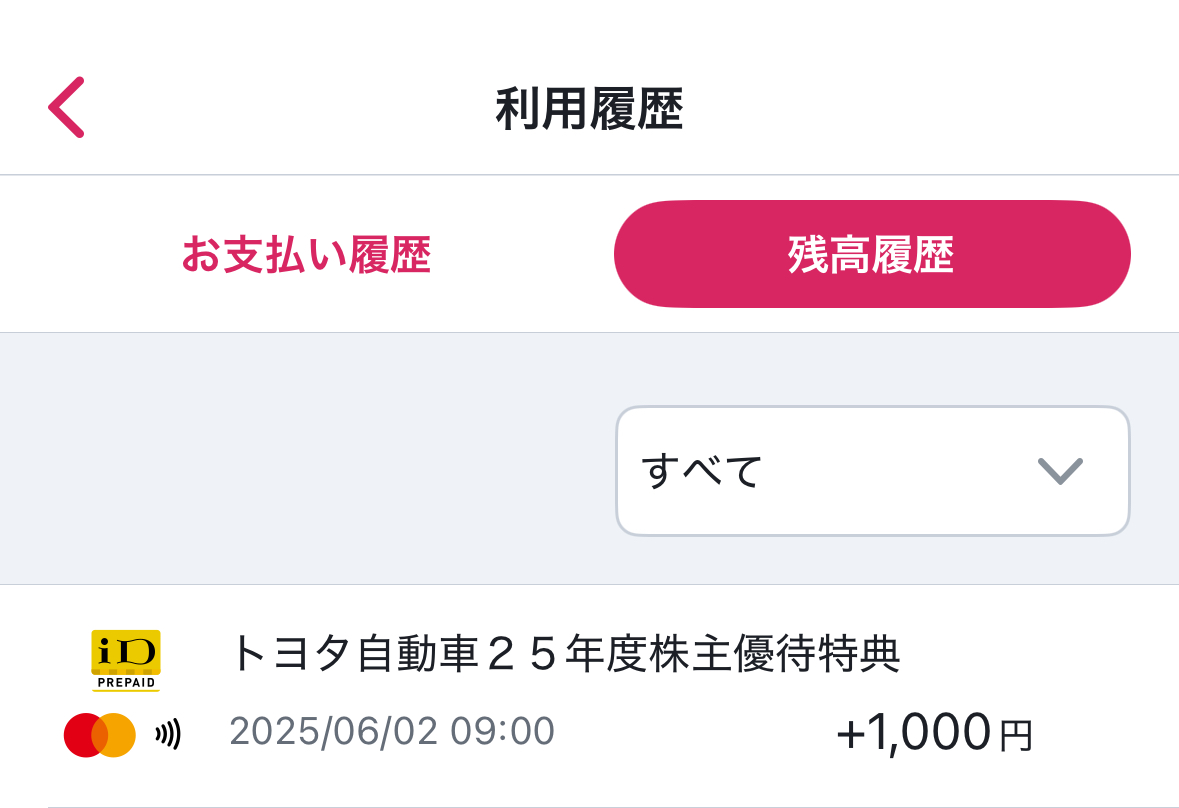
Task: Click the 円 currency label
Action: [x=1016, y=738]
